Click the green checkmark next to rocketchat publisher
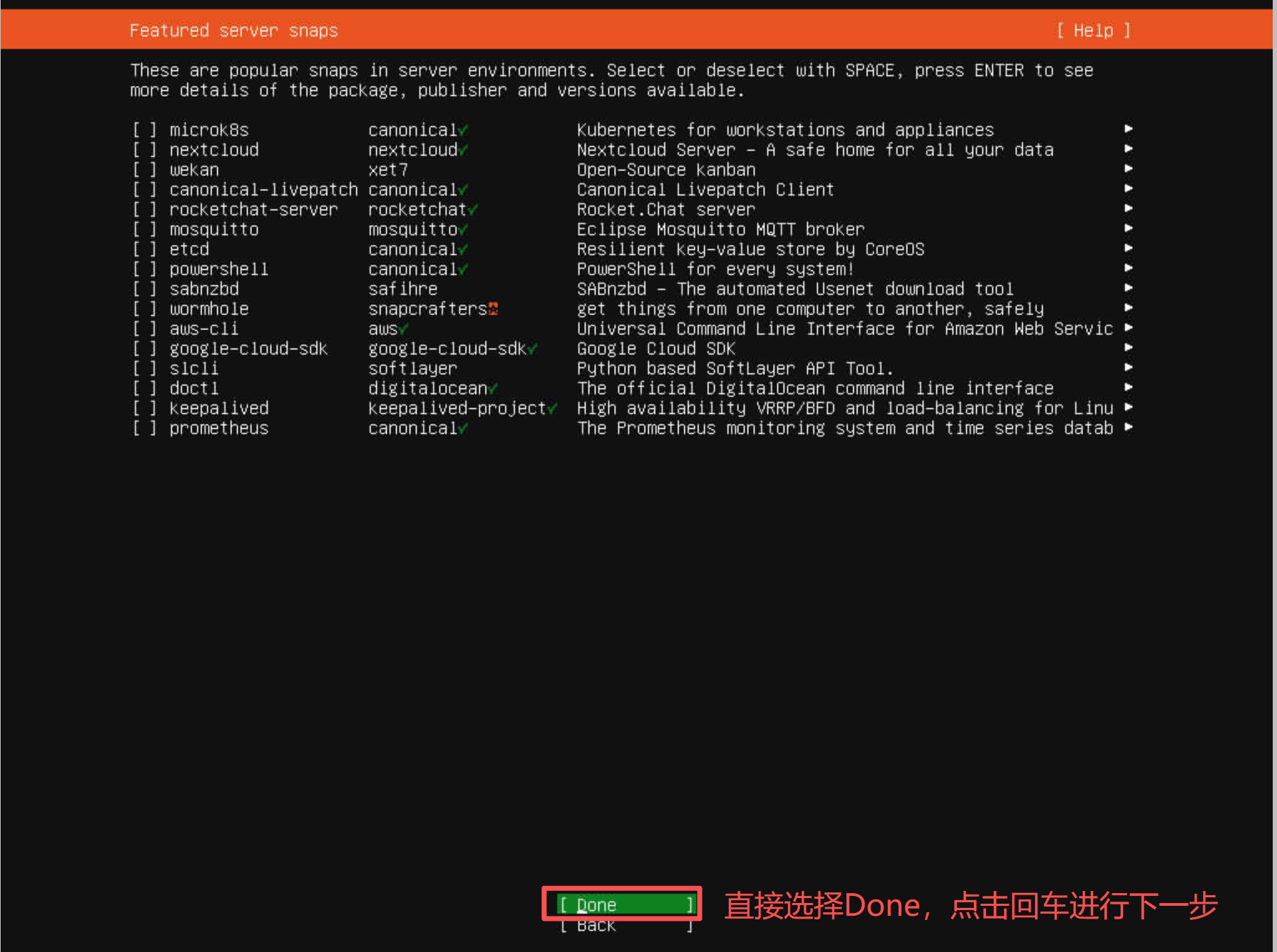 click(x=473, y=209)
